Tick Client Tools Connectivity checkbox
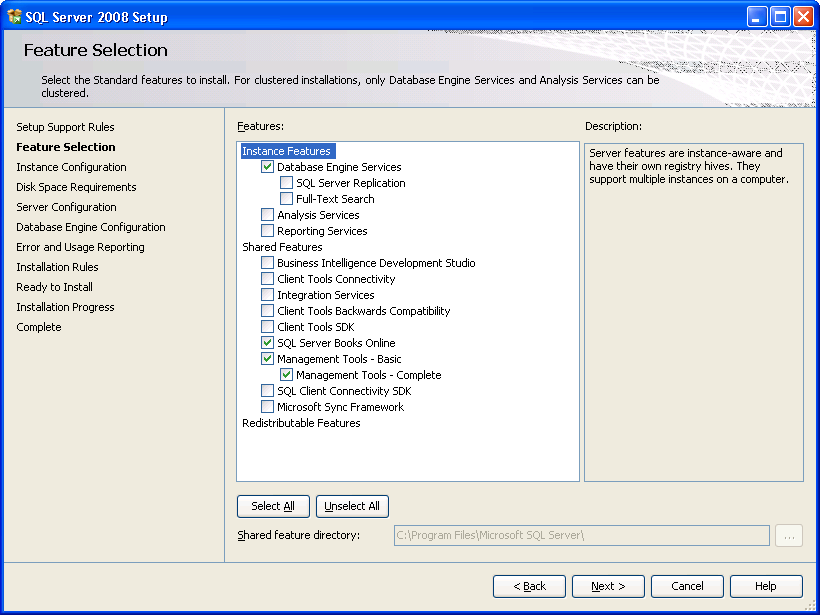The image size is (820, 615). 267,279
